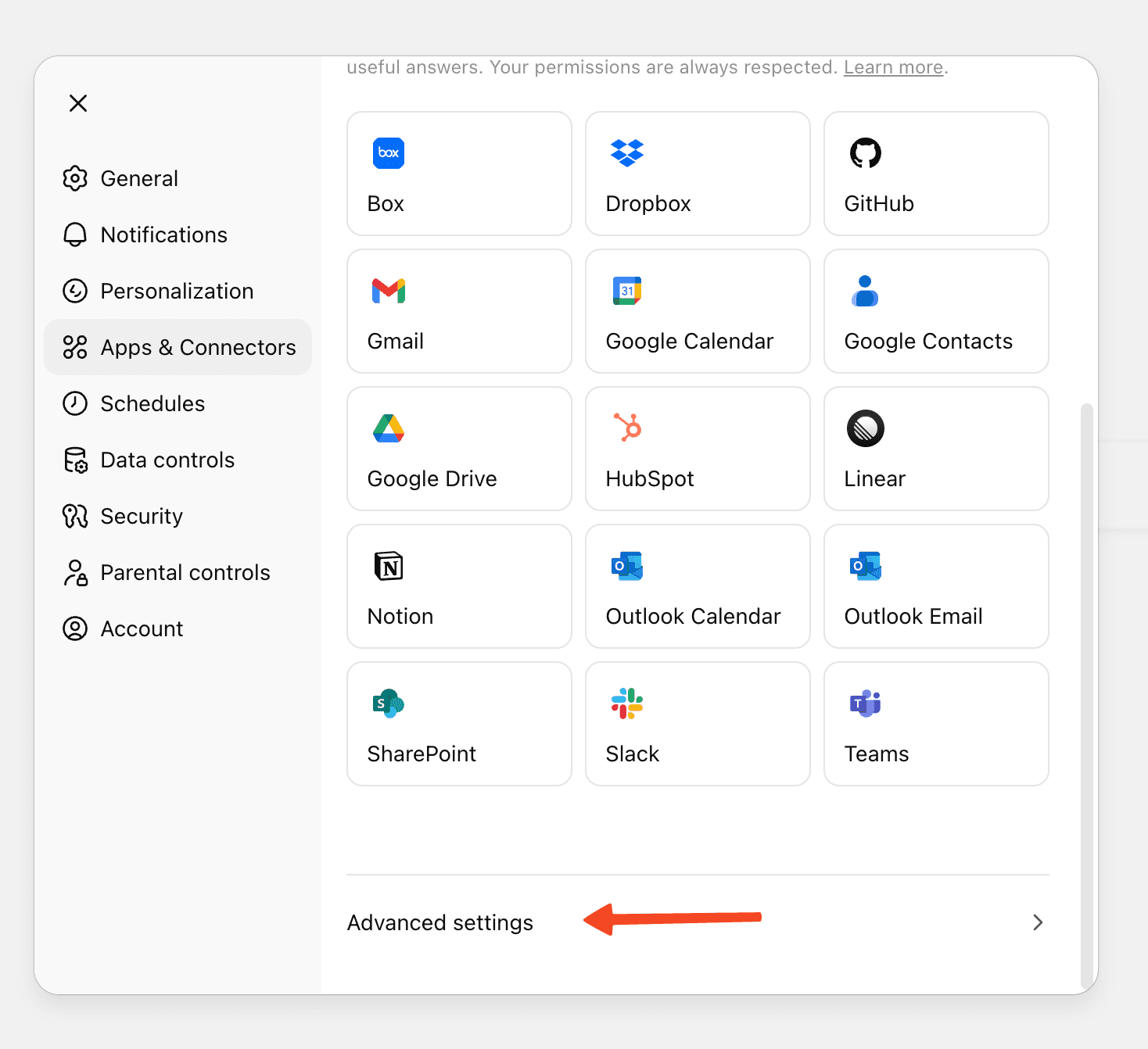This screenshot has height=1049, width=1148.
Task: Click the Security key icon
Action: (x=75, y=516)
